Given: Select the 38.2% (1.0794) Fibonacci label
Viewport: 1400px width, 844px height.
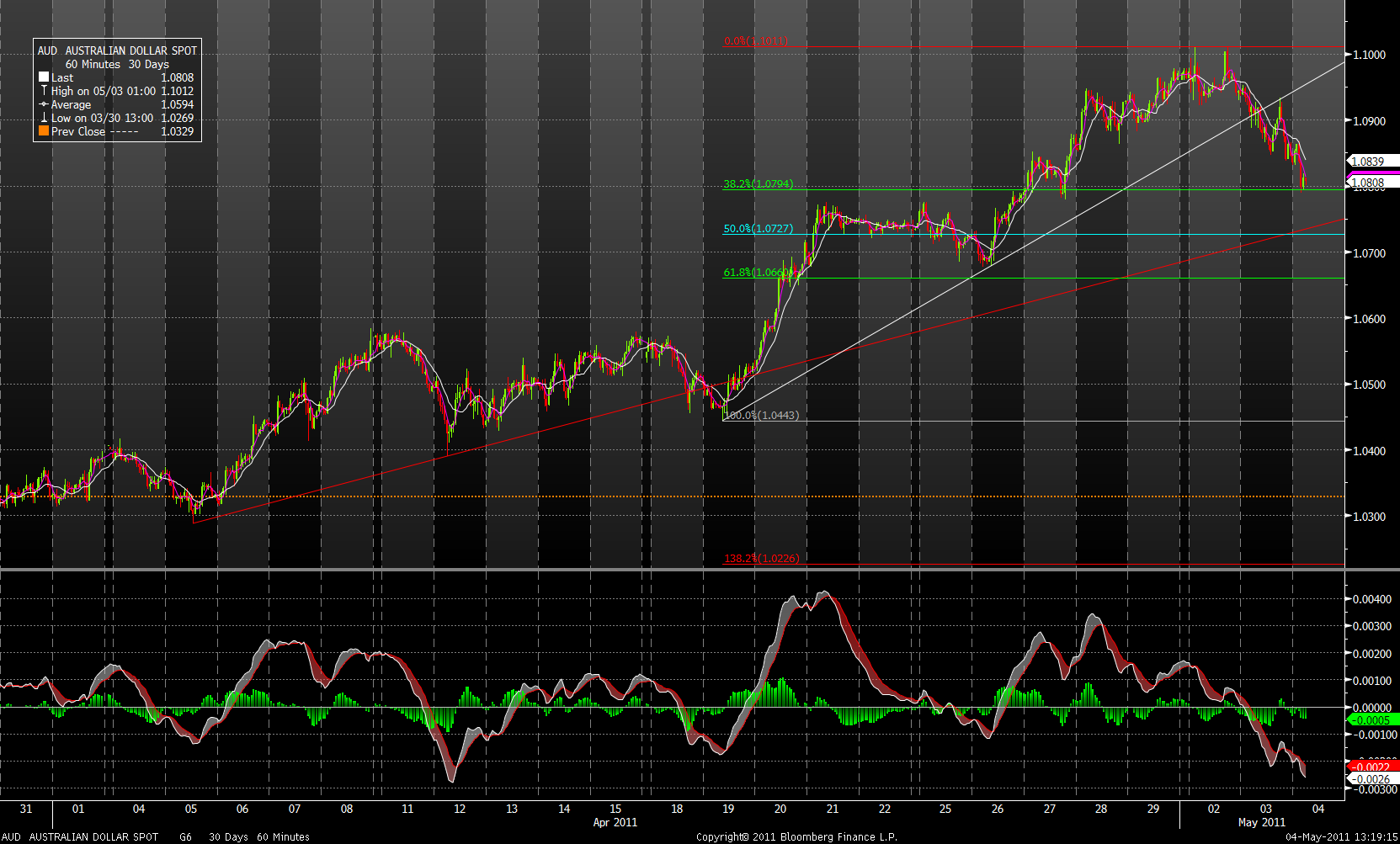Looking at the screenshot, I should (758, 184).
